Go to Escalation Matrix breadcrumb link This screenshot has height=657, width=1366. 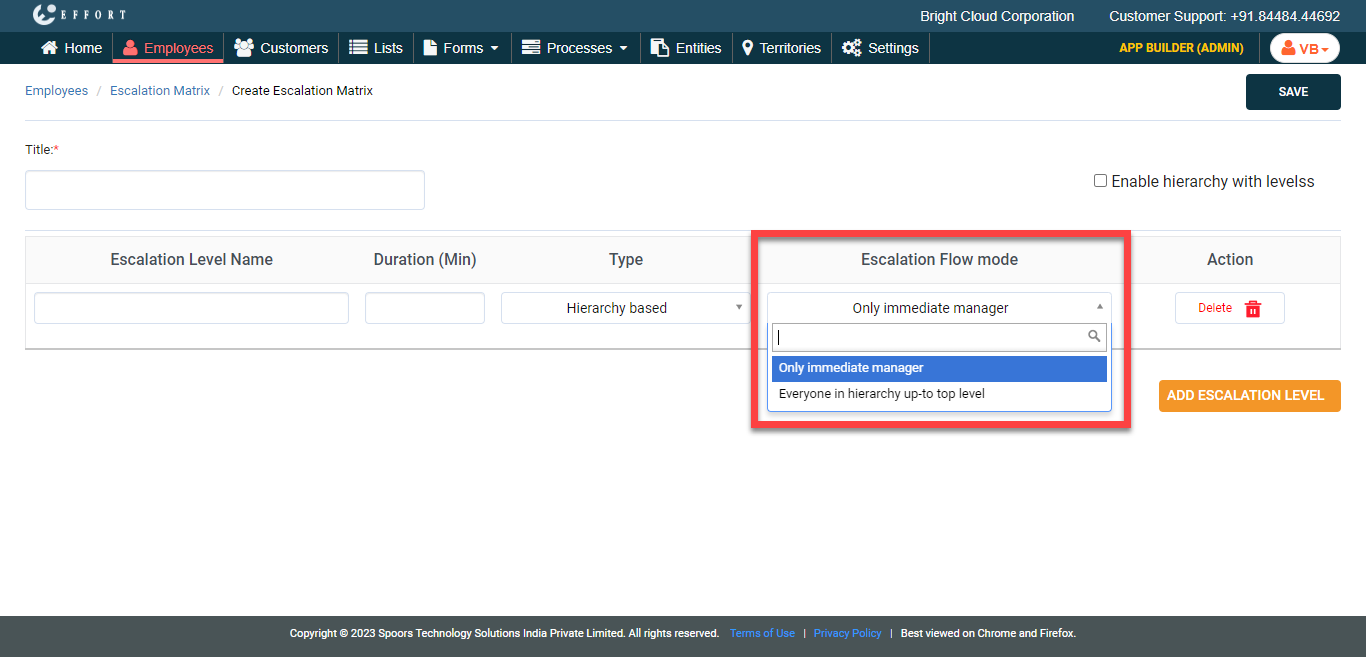point(160,91)
